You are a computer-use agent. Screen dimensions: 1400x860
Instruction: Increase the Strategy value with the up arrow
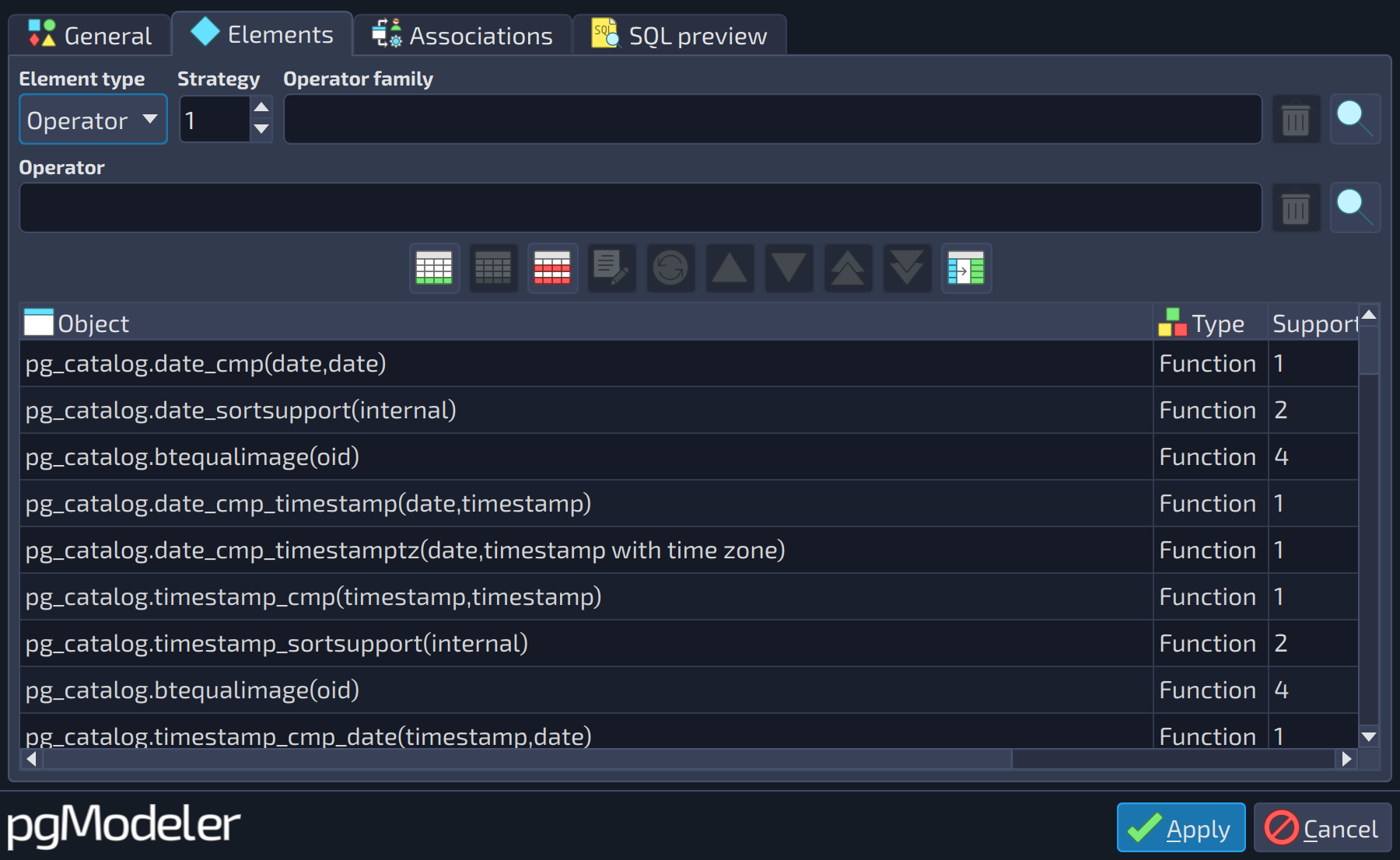262,107
